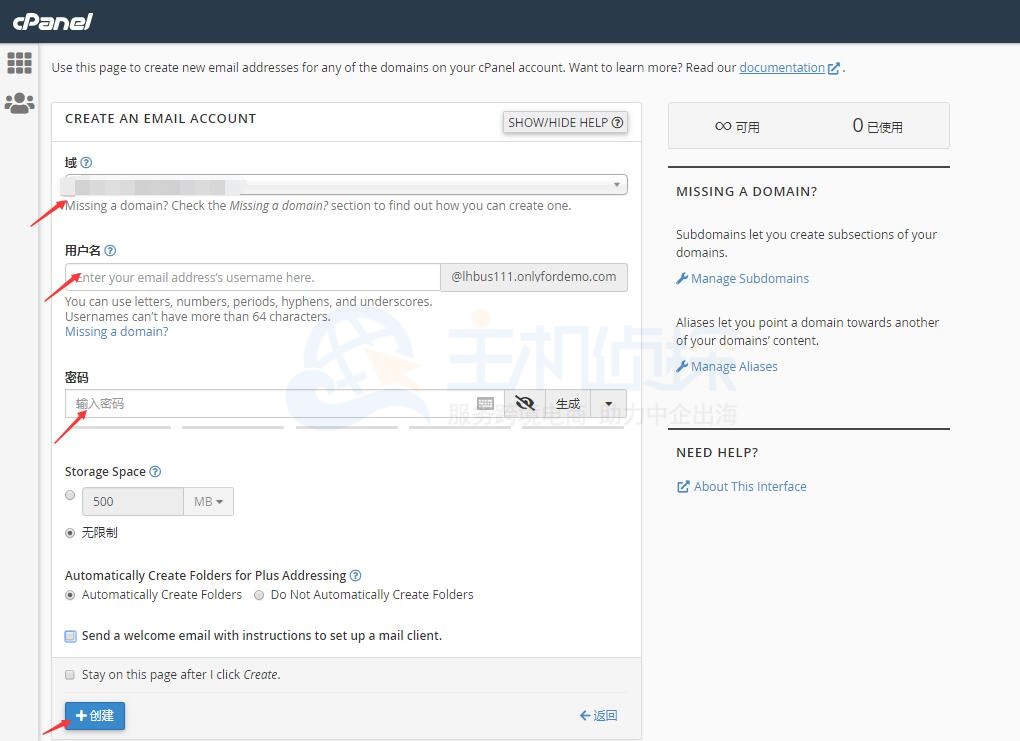Open About This Interface link
This screenshot has width=1020, height=741.
pos(742,487)
